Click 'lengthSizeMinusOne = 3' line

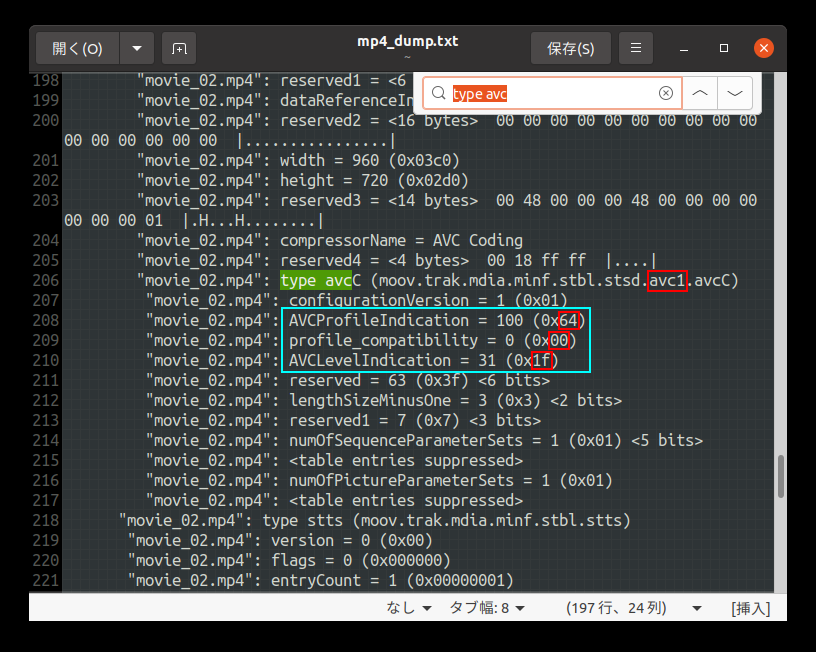(455, 401)
